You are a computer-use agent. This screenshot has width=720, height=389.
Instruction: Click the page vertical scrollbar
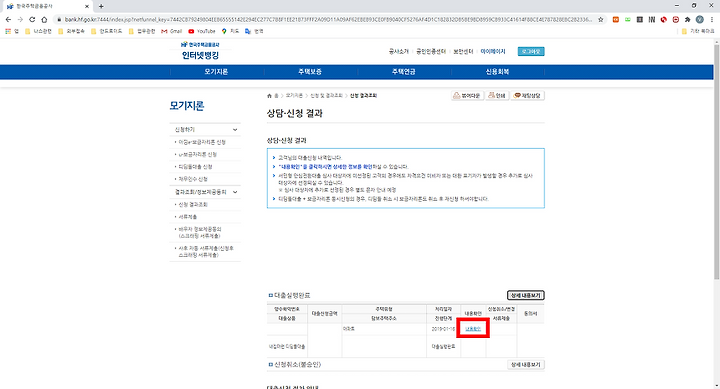click(x=716, y=161)
